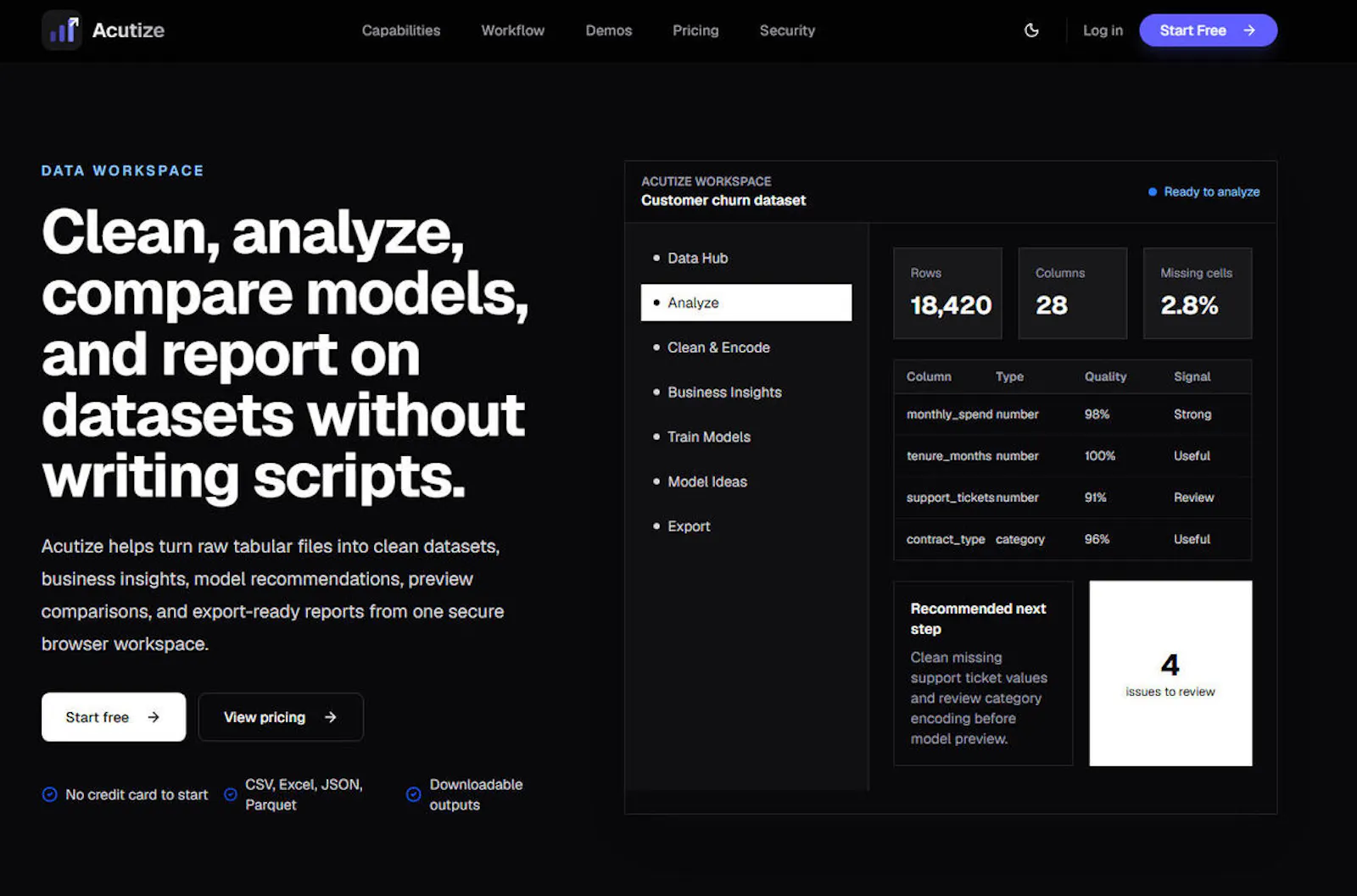
Task: Click the DATA WORKSPACE eyebrow label
Action: point(123,170)
